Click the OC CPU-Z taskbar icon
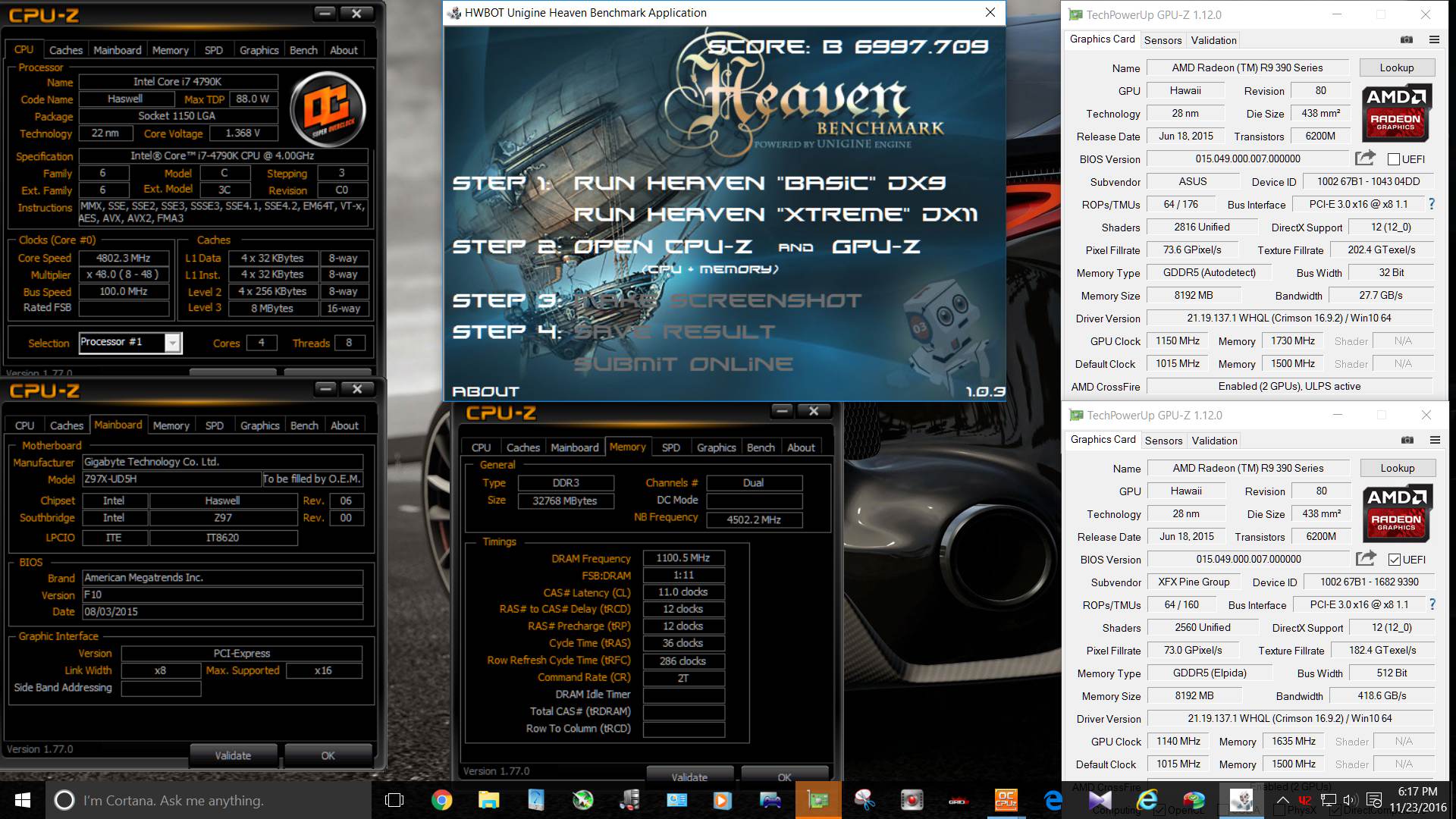Viewport: 1456px width, 819px height. [1006, 800]
